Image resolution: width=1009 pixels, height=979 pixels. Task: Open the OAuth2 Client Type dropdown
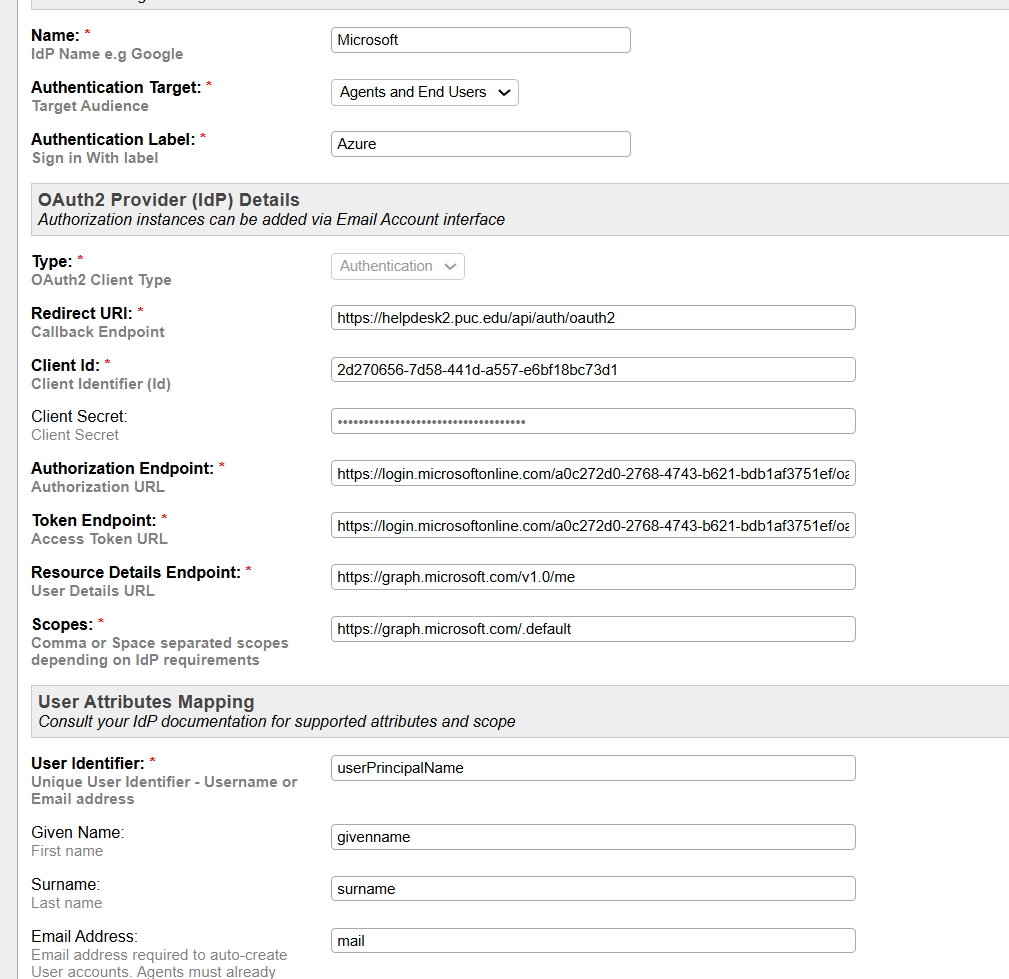(397, 266)
